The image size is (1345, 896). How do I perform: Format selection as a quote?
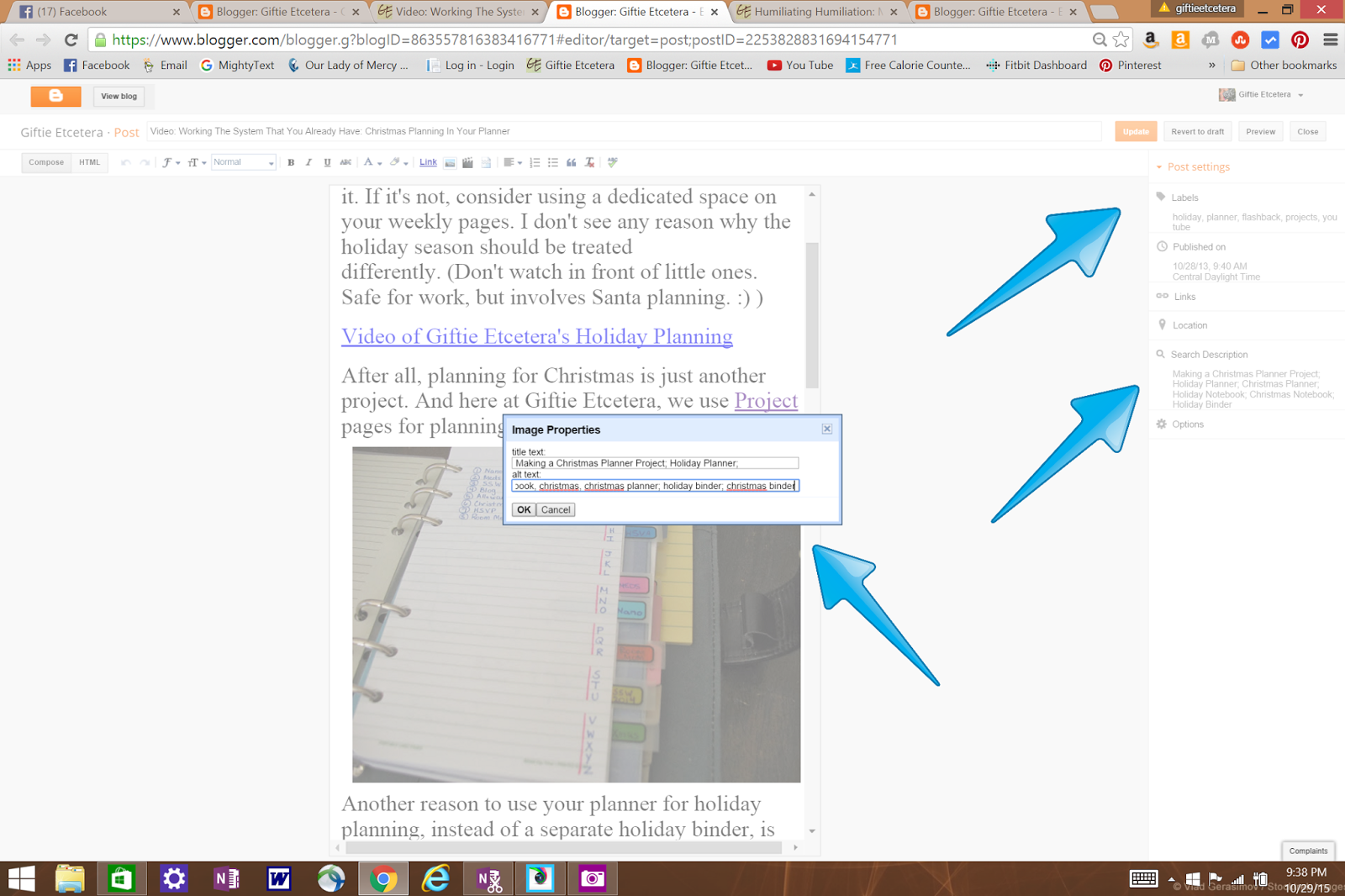pos(572,162)
